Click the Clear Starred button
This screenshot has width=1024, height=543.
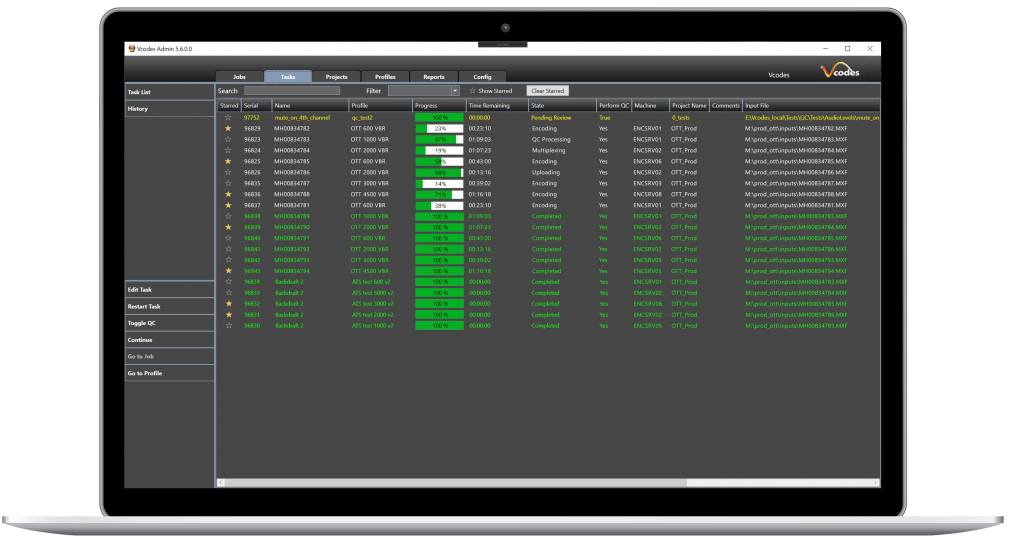point(547,91)
